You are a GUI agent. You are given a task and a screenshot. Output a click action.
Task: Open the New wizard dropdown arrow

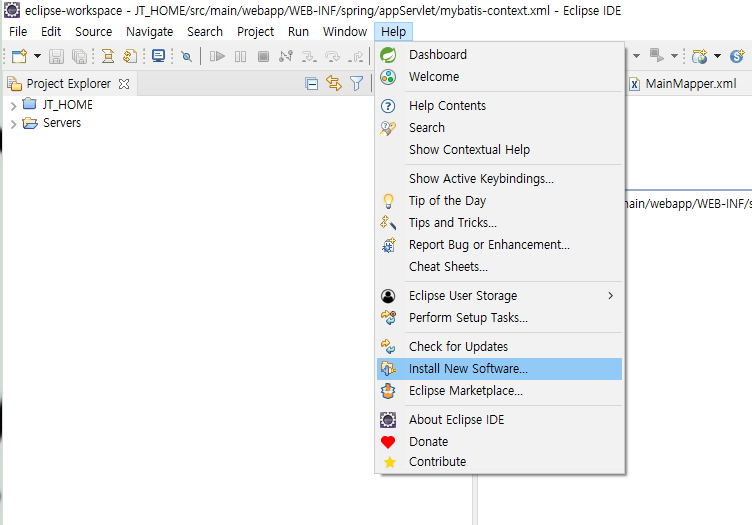37,57
